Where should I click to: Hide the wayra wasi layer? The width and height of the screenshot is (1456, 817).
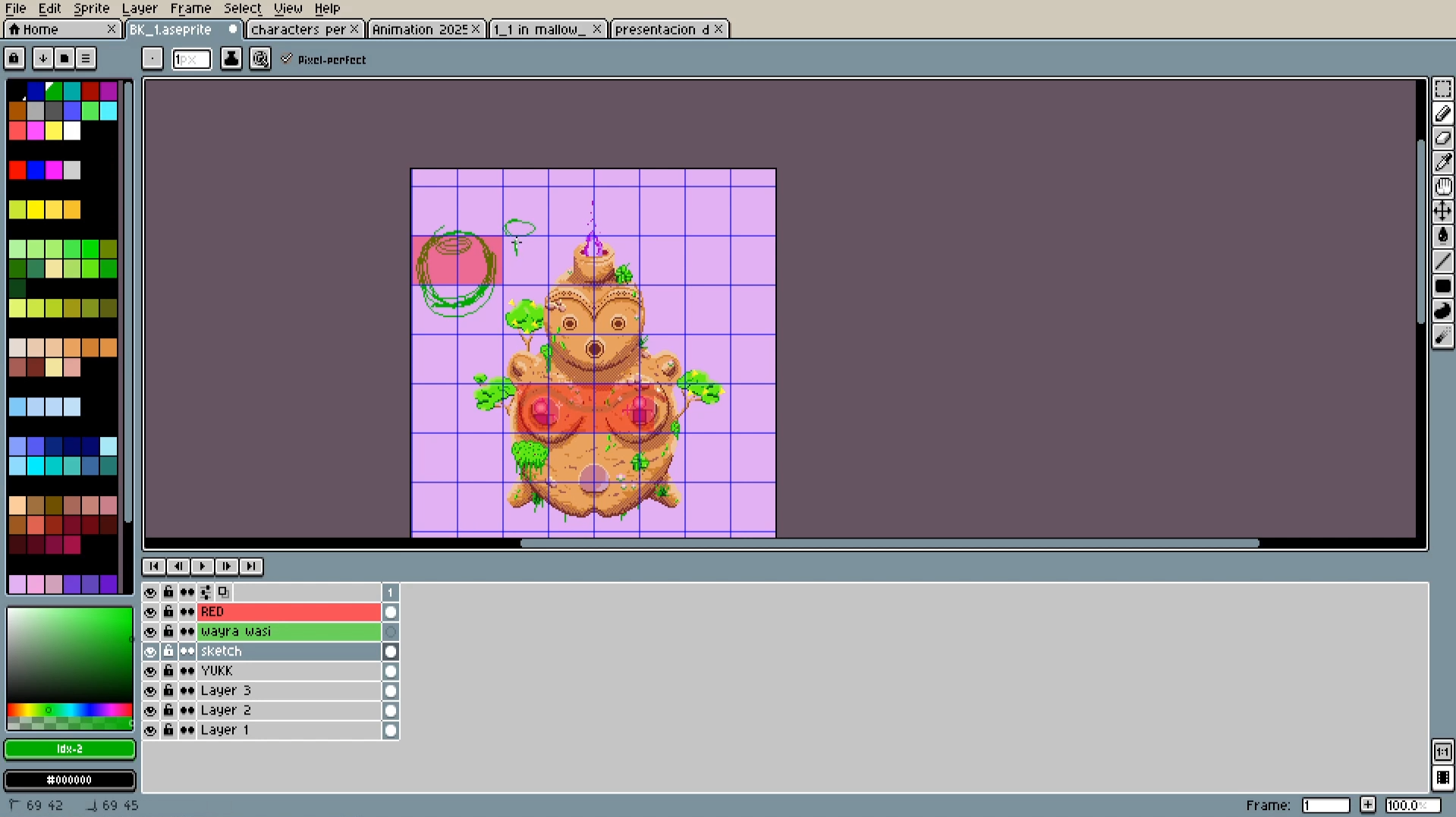pos(150,632)
